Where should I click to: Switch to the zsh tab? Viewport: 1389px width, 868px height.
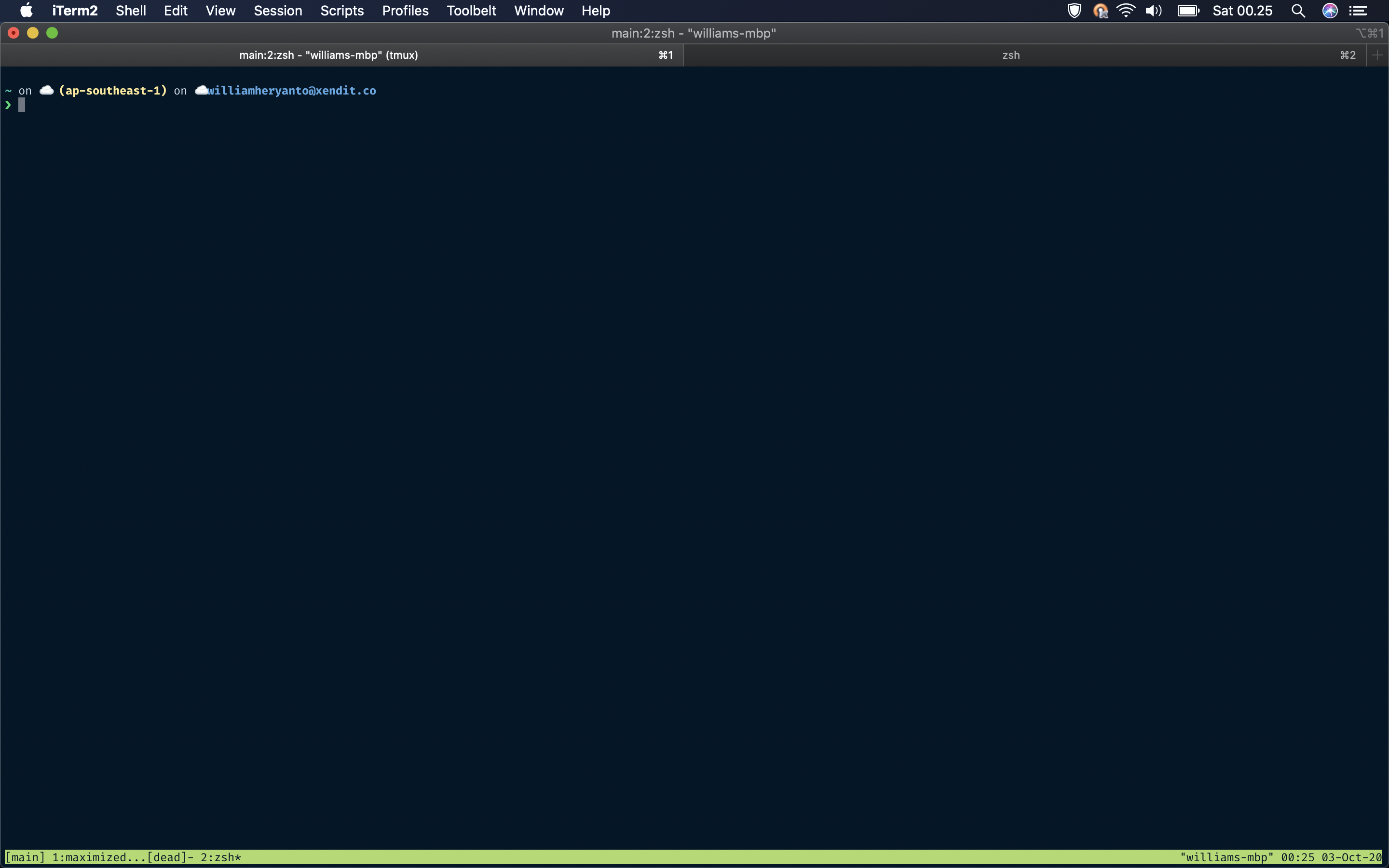[1024, 55]
